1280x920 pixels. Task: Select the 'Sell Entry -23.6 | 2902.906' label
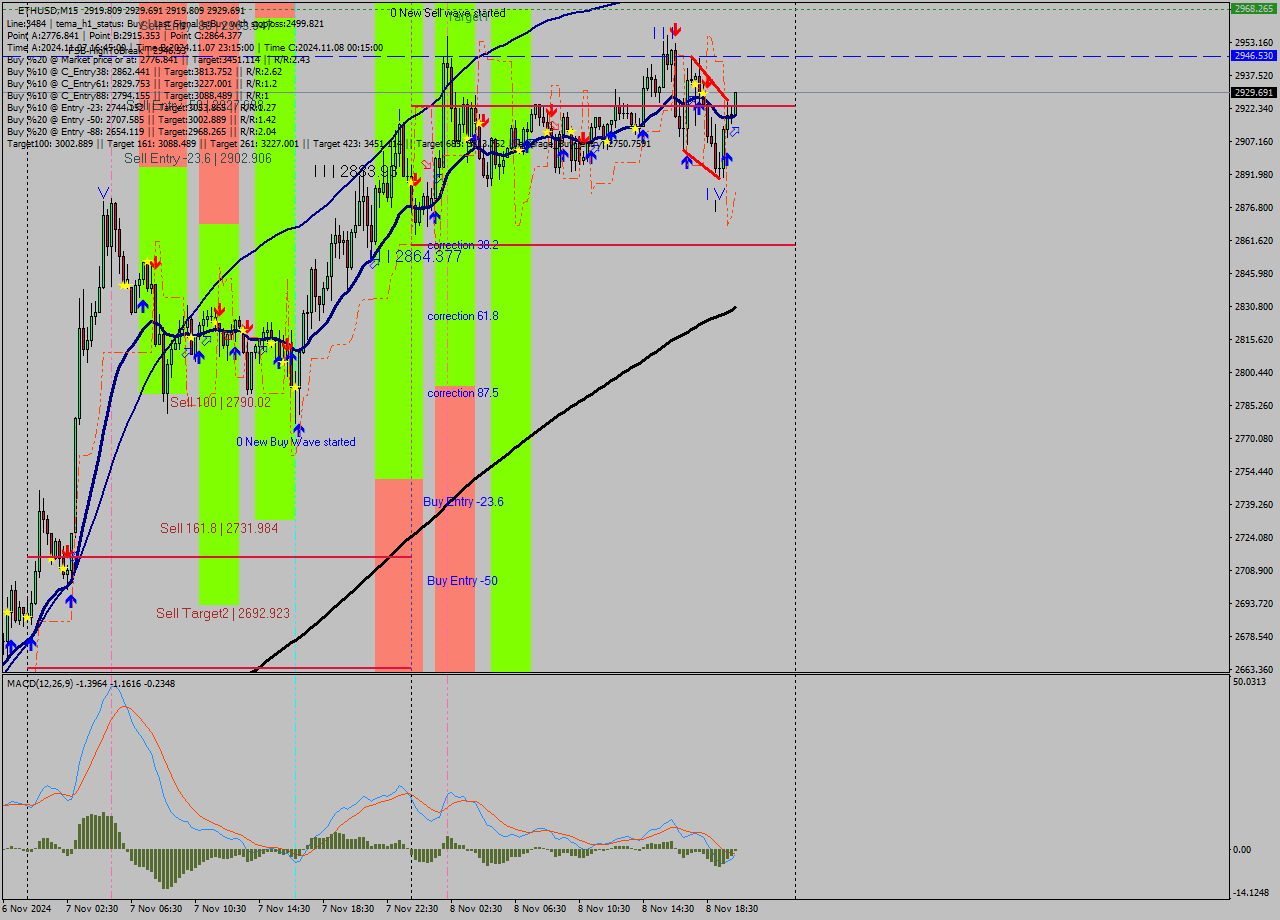coord(198,158)
